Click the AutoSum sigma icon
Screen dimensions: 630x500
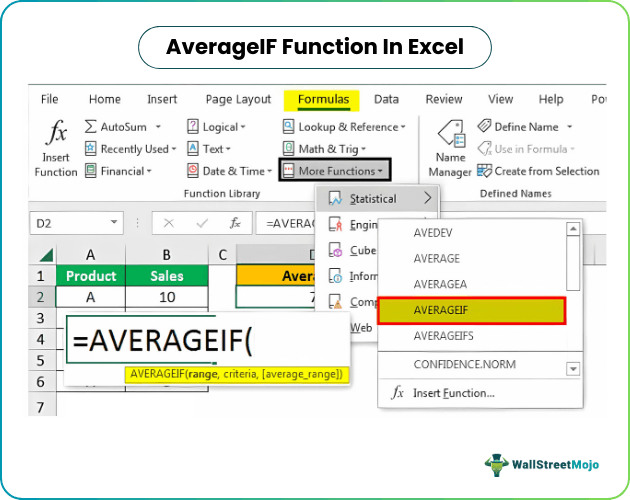pyautogui.click(x=90, y=127)
